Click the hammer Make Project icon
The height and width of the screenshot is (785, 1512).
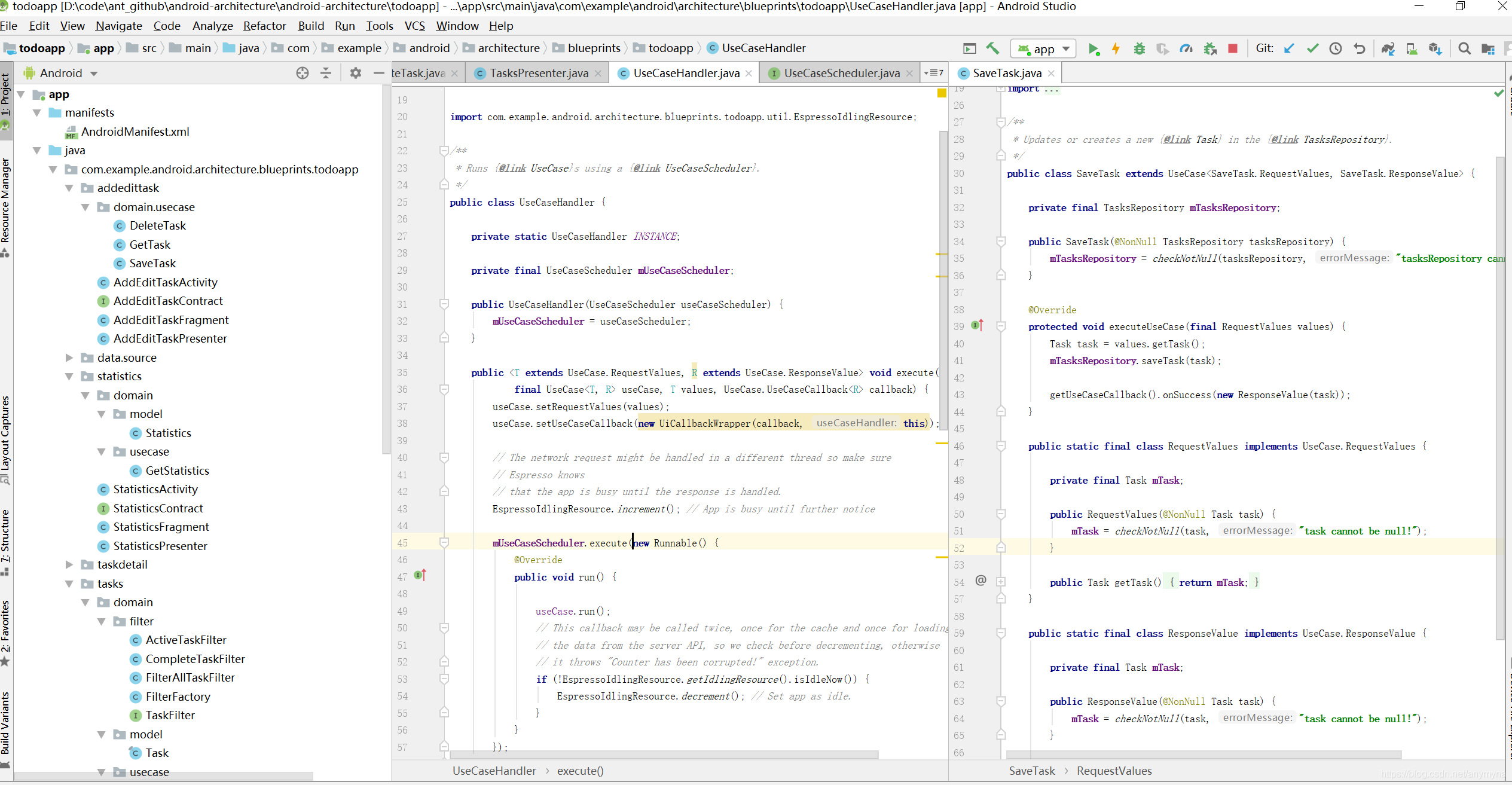coord(993,48)
